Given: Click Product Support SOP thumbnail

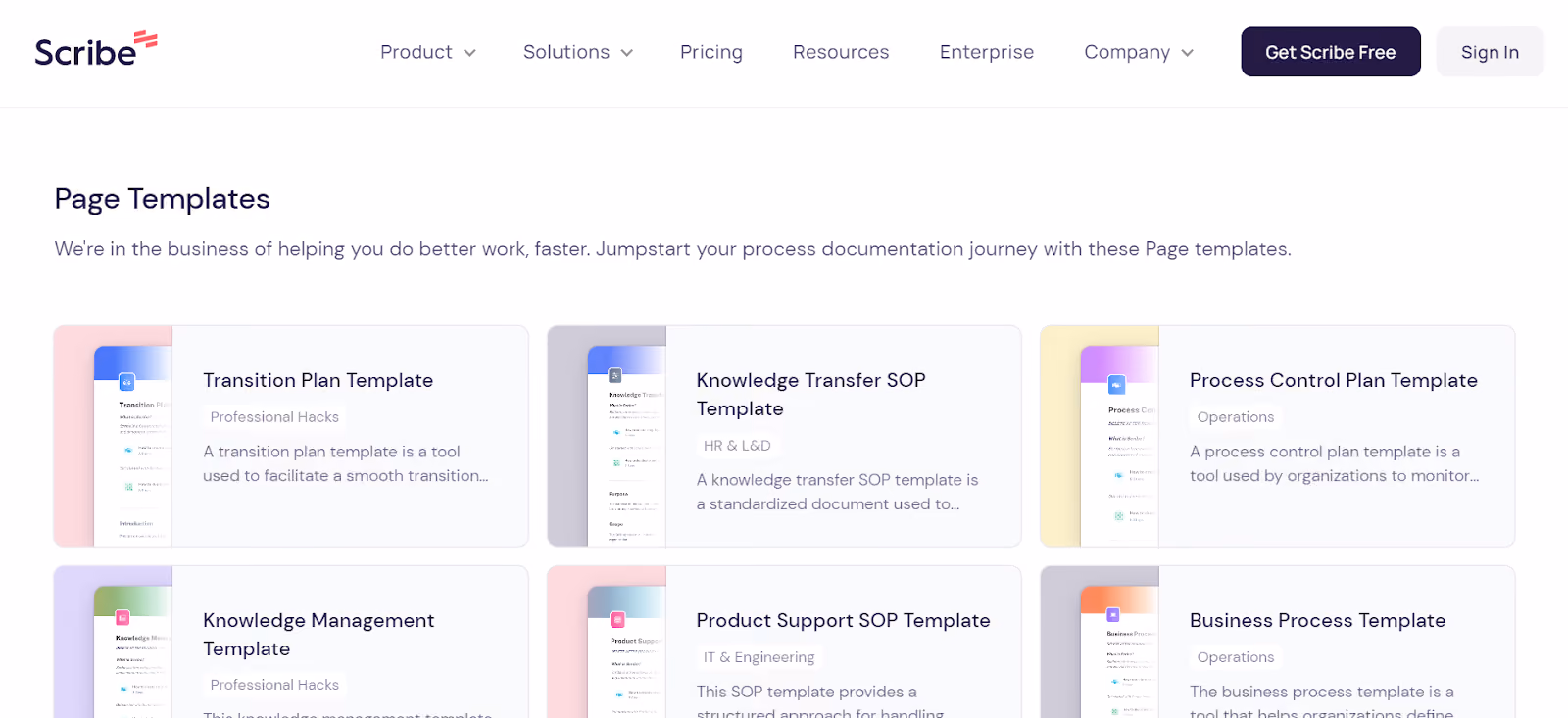Looking at the screenshot, I should pos(608,642).
